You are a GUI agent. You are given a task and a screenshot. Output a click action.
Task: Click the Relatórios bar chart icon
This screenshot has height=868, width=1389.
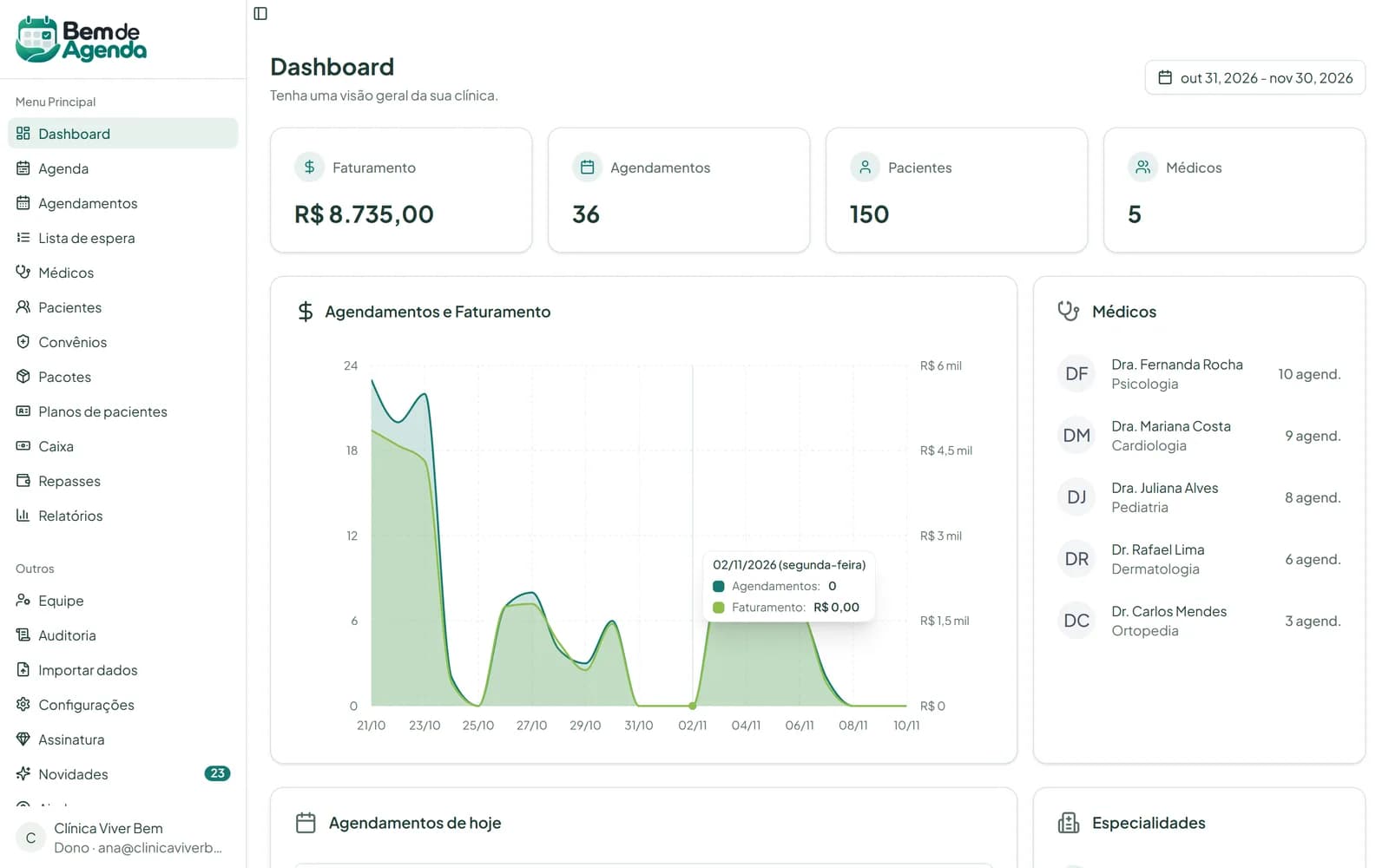pos(23,516)
